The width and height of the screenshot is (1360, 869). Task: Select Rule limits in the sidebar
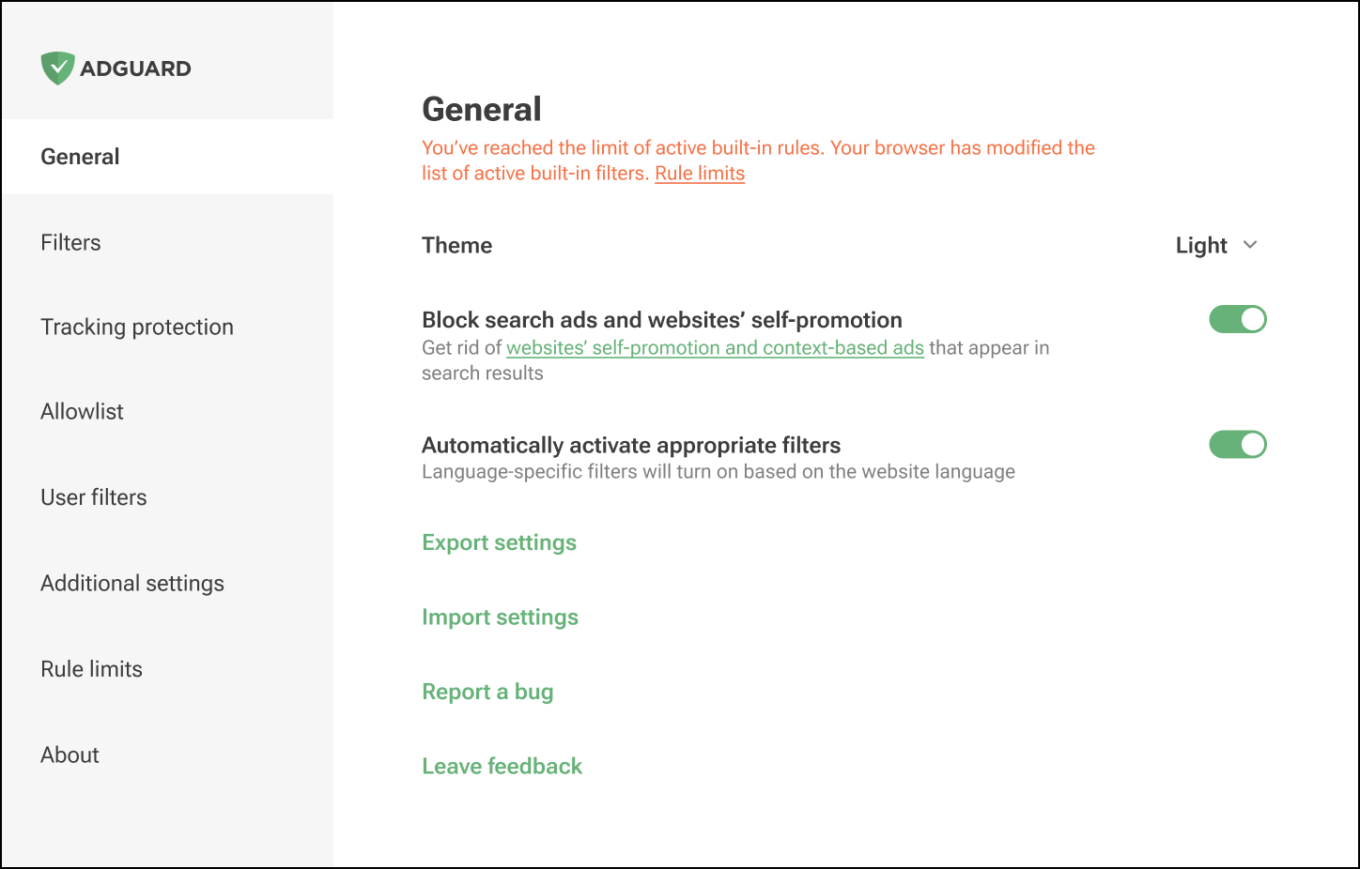tap(92, 670)
